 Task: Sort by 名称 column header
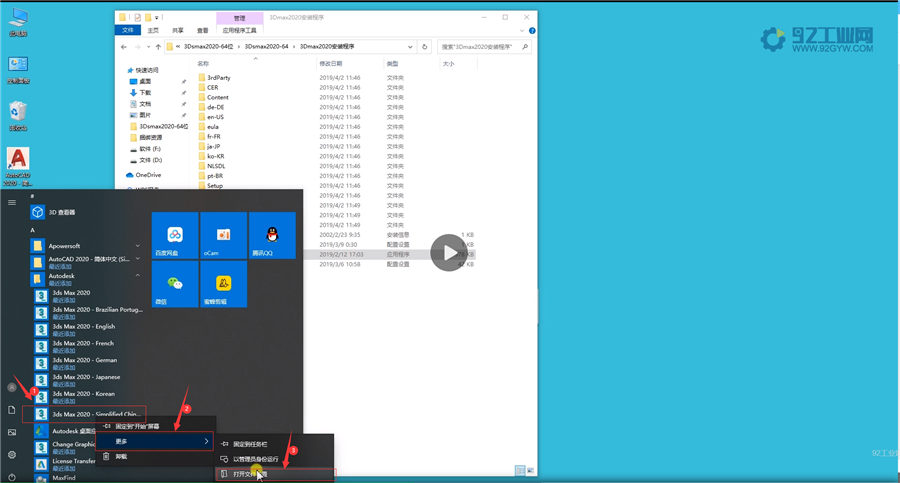pos(203,64)
